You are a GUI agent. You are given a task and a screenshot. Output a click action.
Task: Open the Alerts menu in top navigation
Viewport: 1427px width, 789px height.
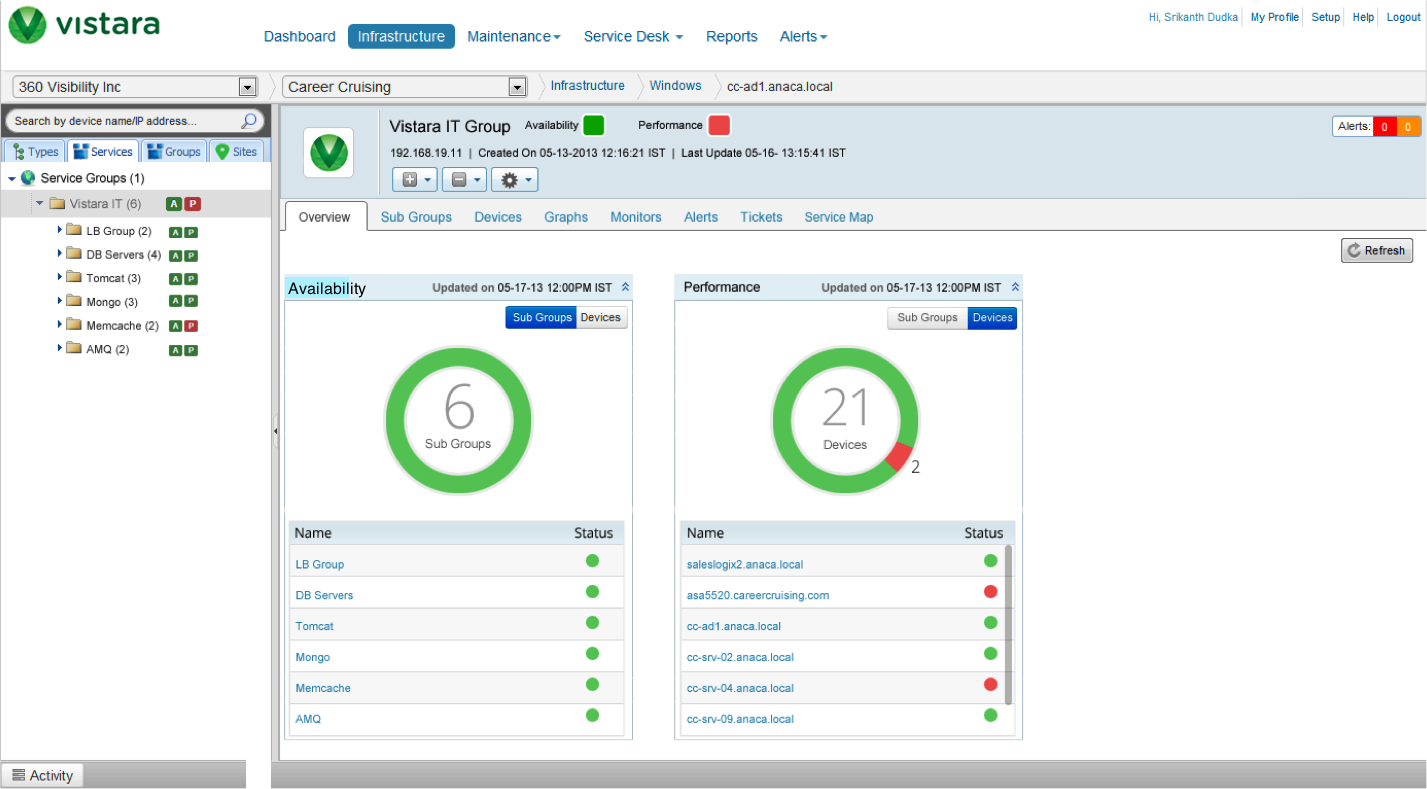[x=804, y=36]
